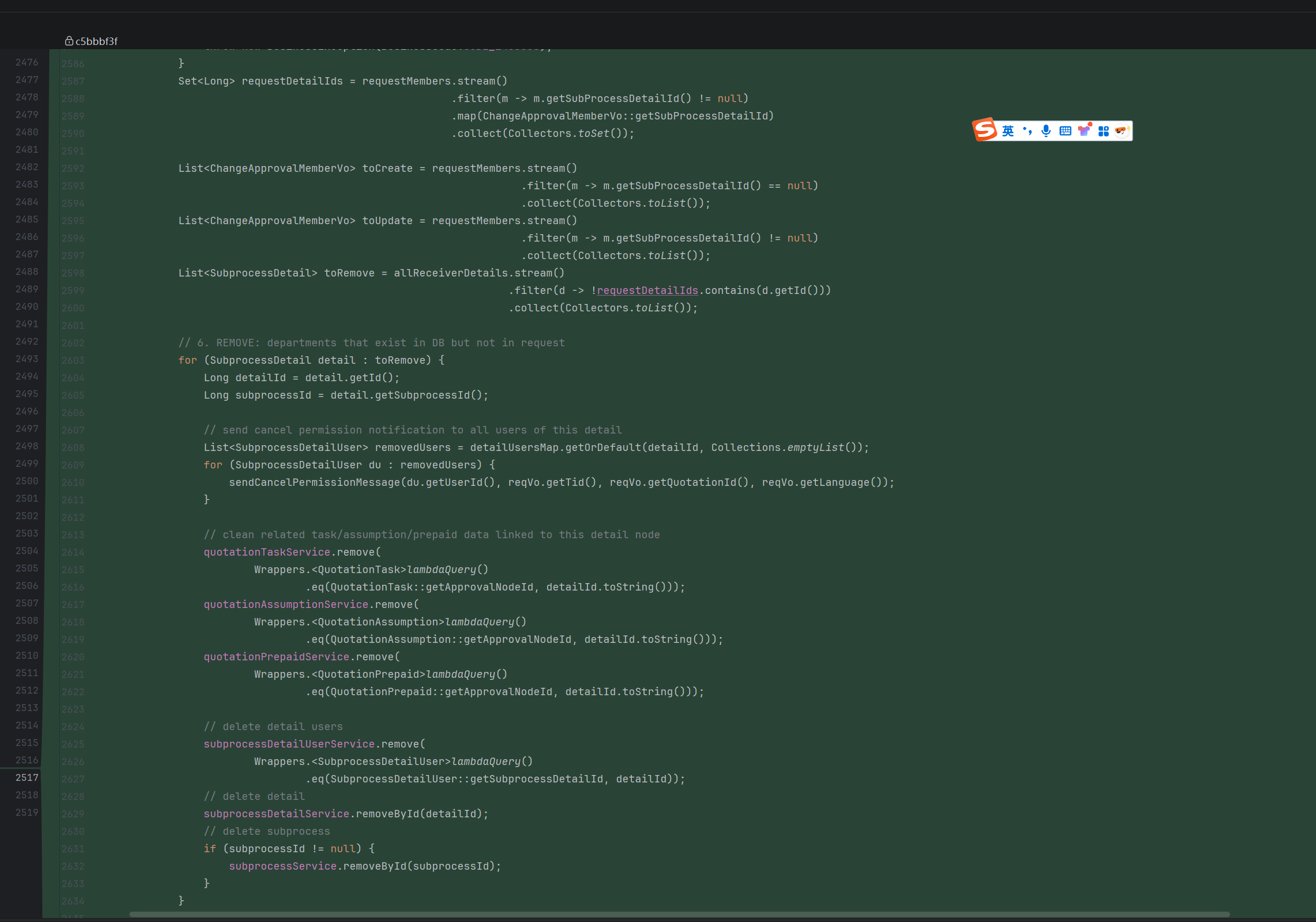
Task: Click the quotationTaskService field reference
Action: coord(266,552)
